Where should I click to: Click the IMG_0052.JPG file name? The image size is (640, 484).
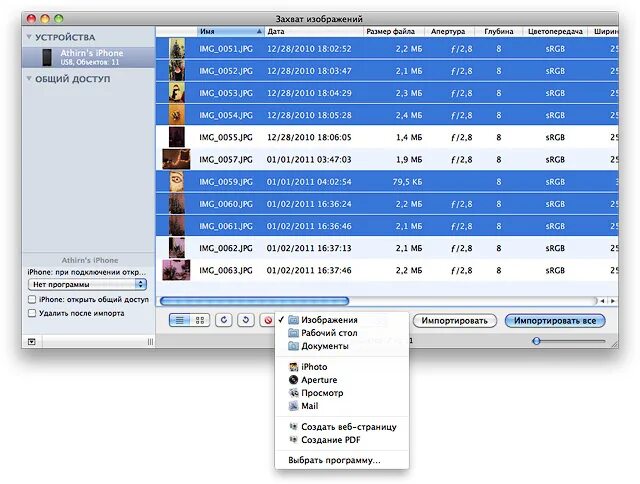[x=226, y=71]
